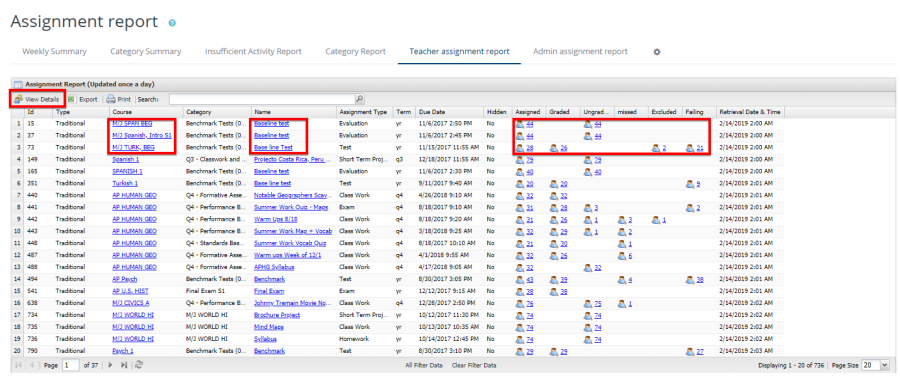Click ungraded students icon in row 1
This screenshot has width=900, height=392.
(x=588, y=123)
